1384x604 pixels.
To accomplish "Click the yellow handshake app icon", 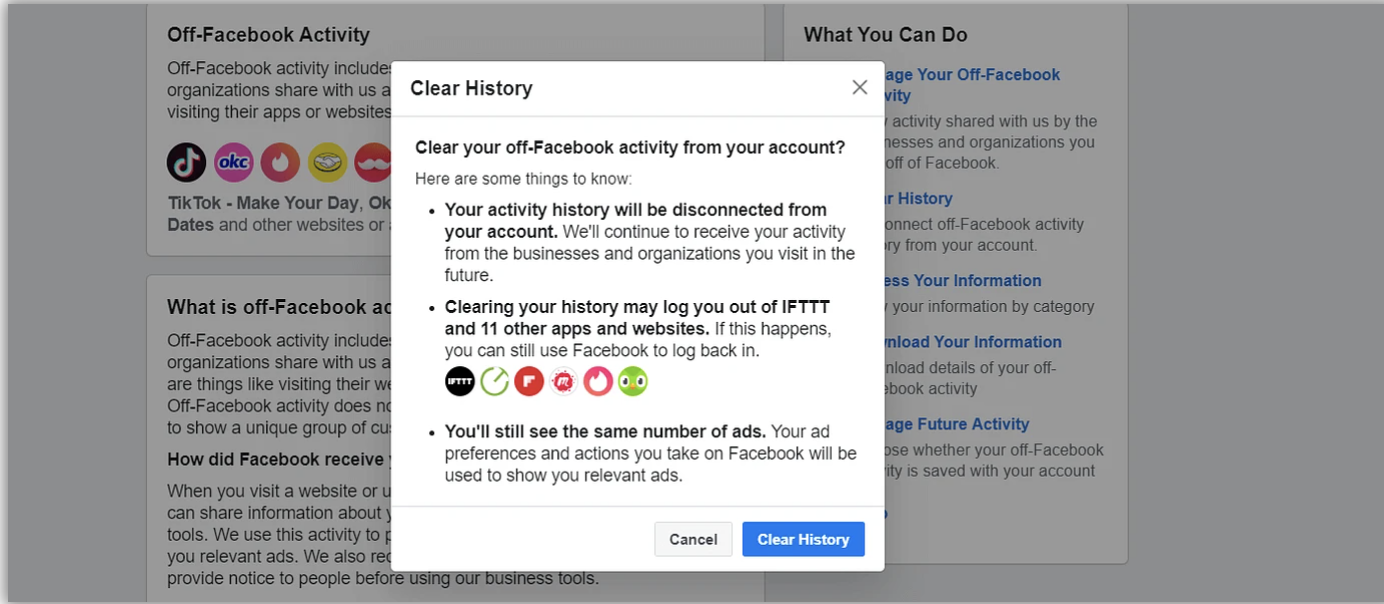I will [327, 162].
